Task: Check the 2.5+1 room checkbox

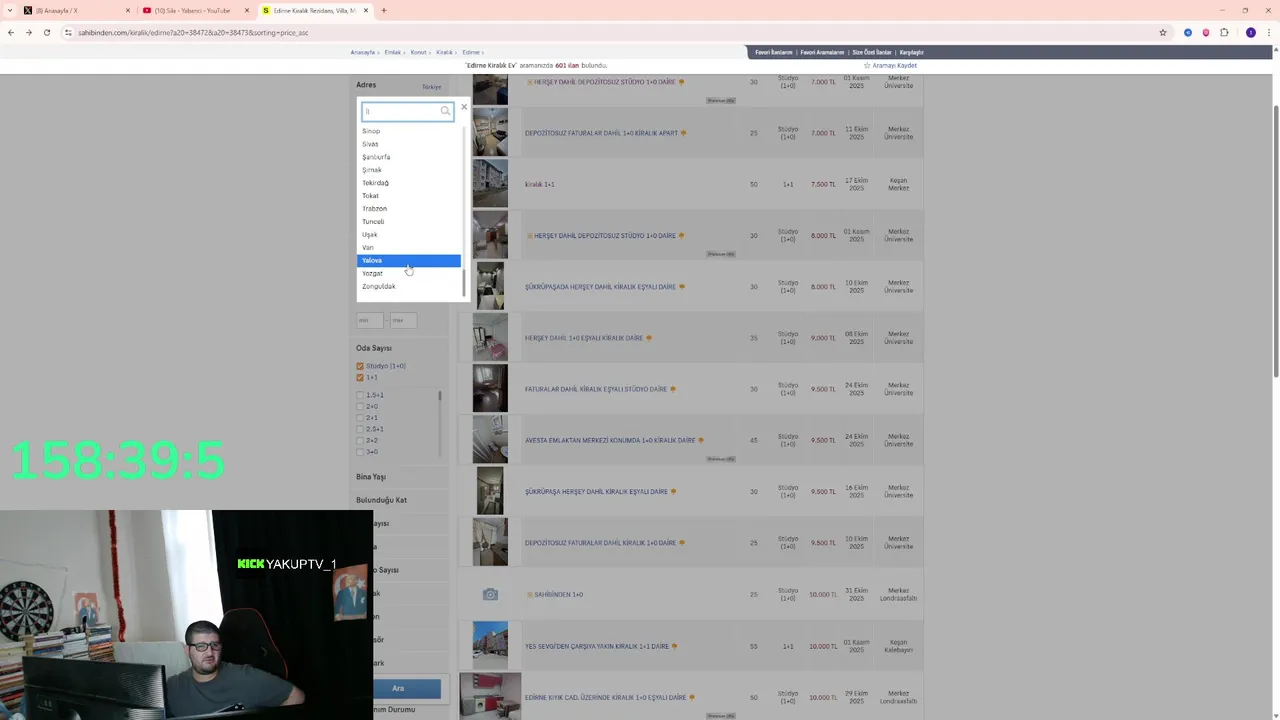Action: click(x=360, y=429)
